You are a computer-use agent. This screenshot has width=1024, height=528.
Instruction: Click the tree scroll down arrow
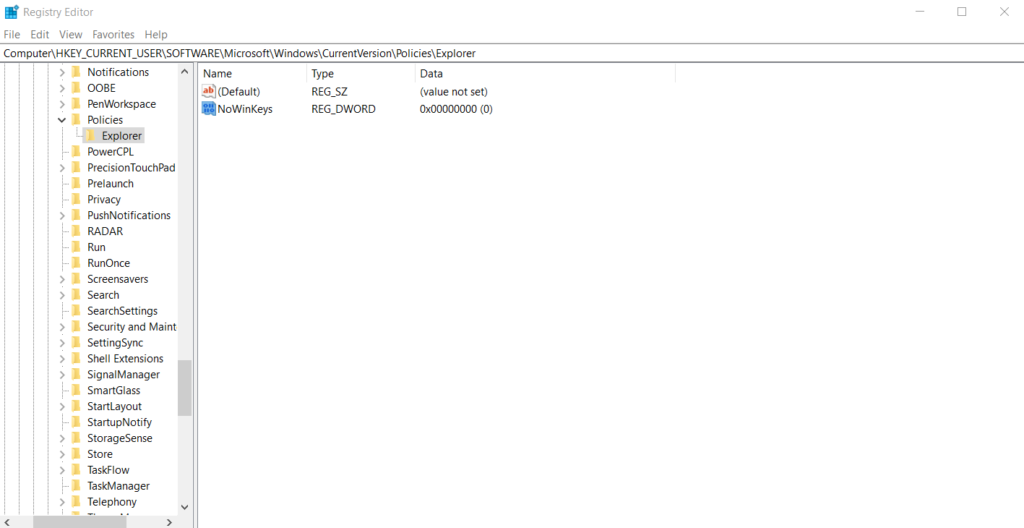pyautogui.click(x=184, y=507)
